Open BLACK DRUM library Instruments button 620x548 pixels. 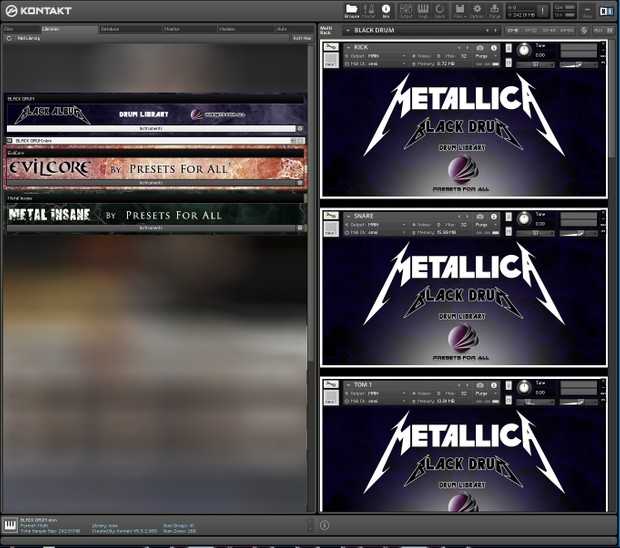tap(151, 128)
